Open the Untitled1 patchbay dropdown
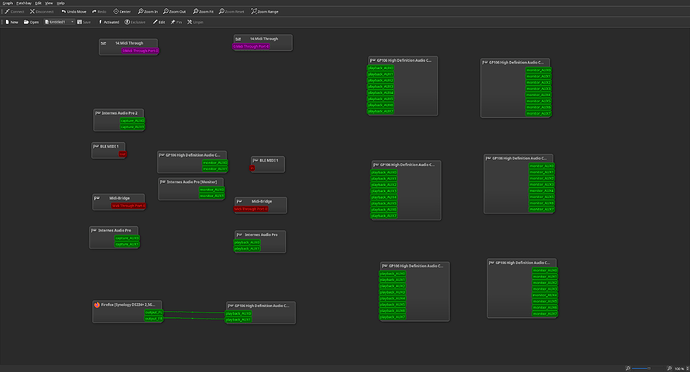The image size is (690, 372). (x=59, y=22)
